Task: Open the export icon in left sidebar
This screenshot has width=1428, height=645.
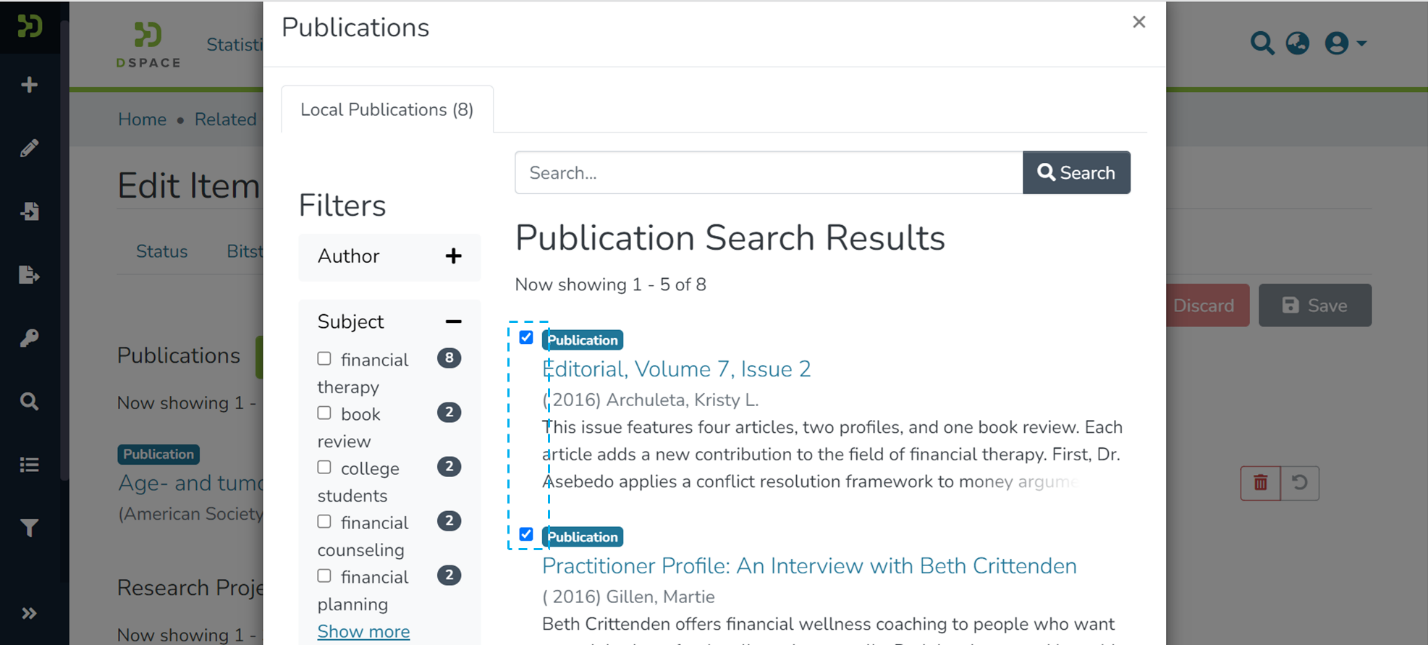Action: [x=29, y=275]
